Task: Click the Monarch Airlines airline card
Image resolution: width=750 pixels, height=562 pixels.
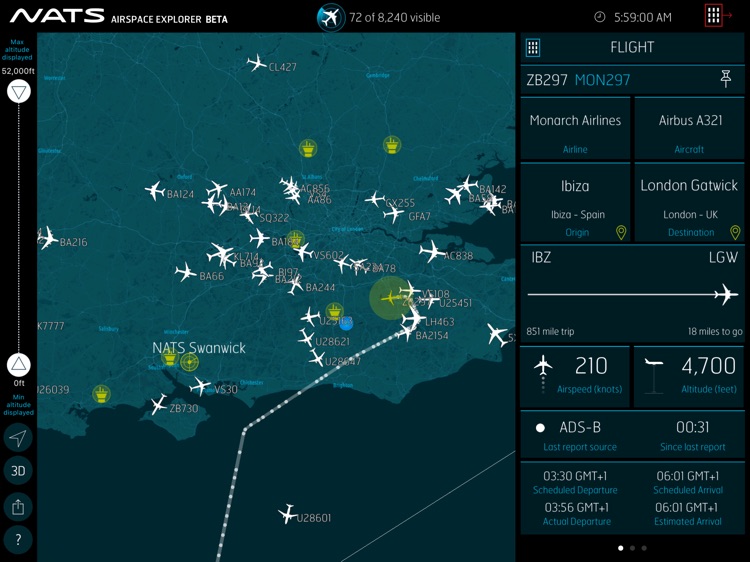Action: click(x=575, y=128)
